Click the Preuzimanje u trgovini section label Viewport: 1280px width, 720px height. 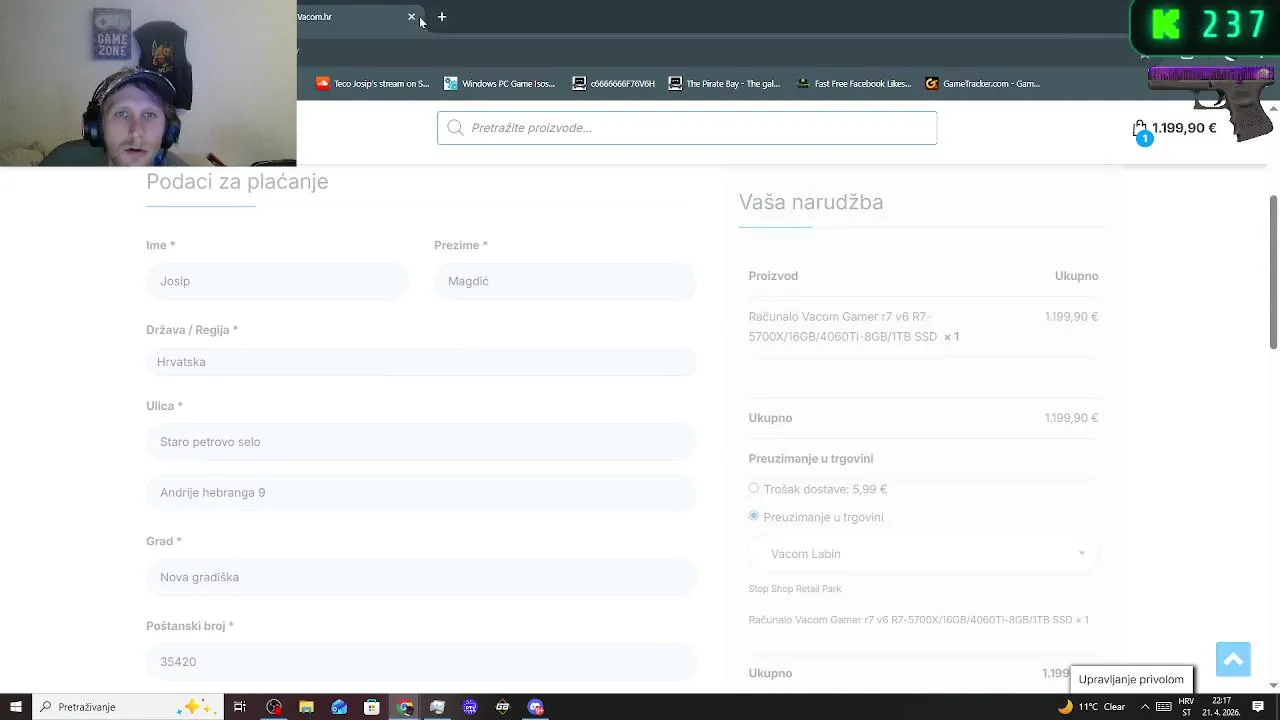click(811, 459)
